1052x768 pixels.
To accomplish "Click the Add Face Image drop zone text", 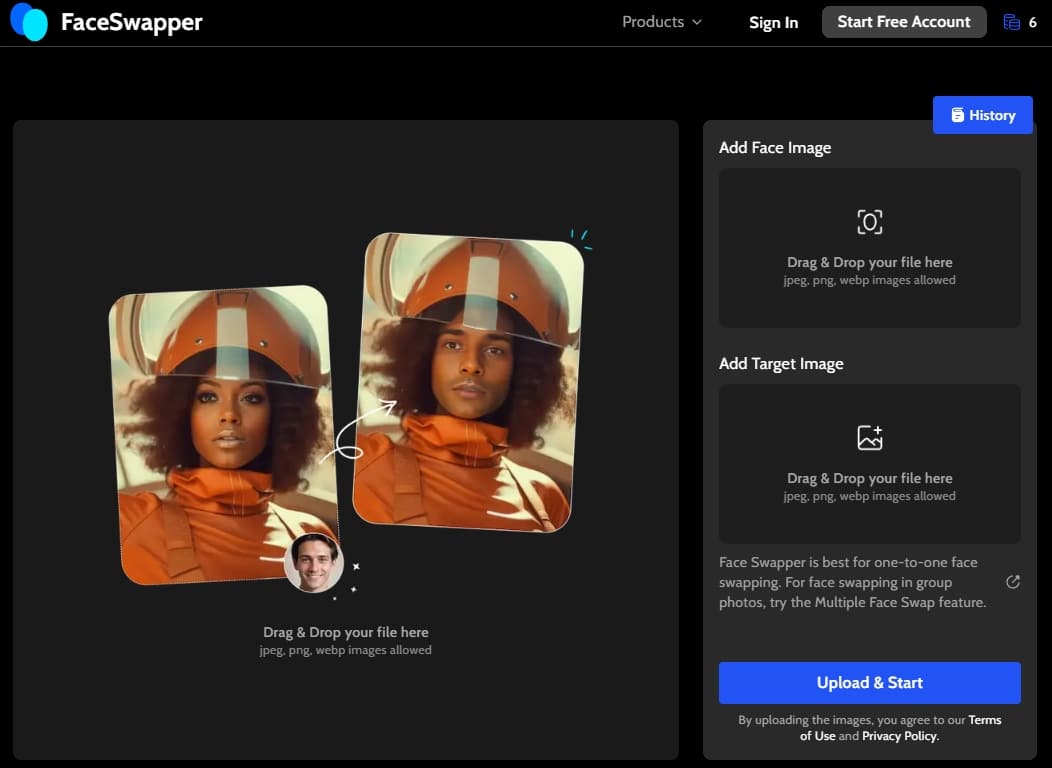I will pyautogui.click(x=869, y=263).
